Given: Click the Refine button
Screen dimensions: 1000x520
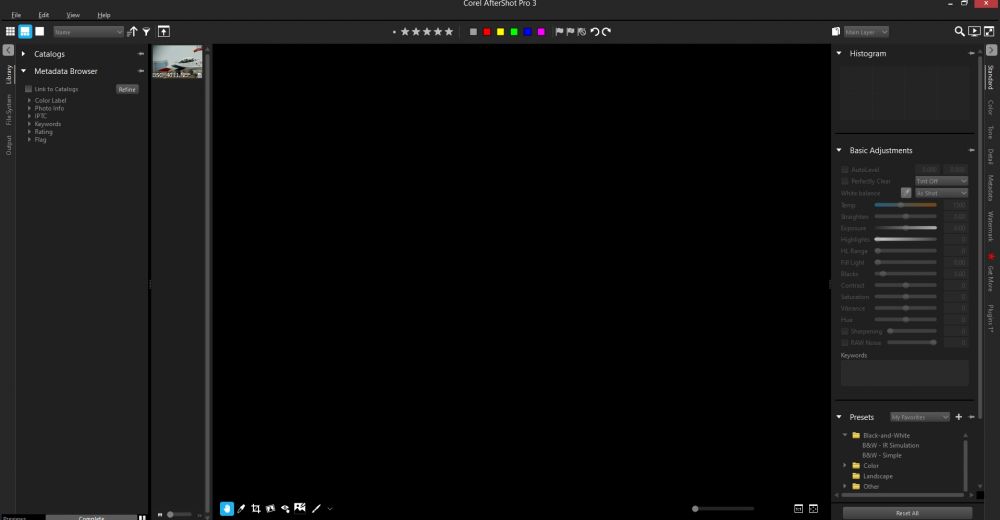Looking at the screenshot, I should (x=127, y=89).
